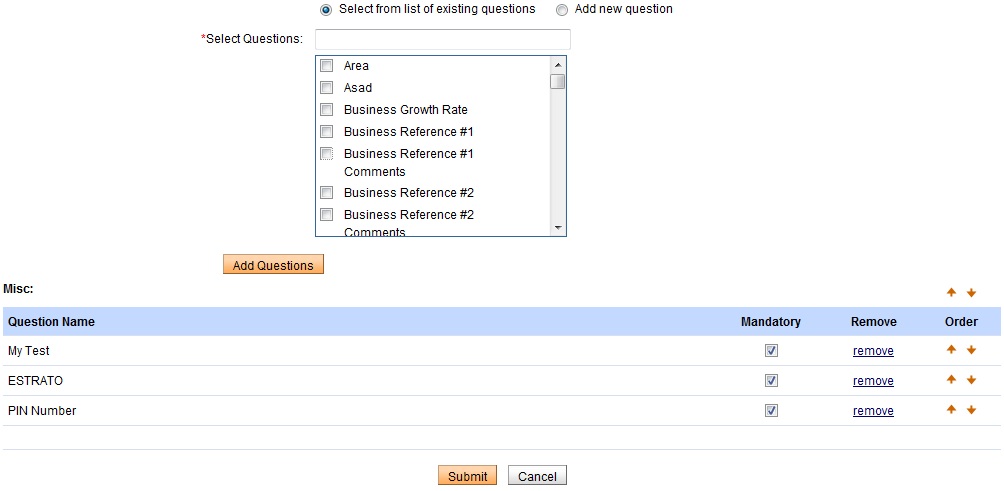Choose 'Select from list of existing questions'
Screen dimensions: 1004x491
coord(326,10)
